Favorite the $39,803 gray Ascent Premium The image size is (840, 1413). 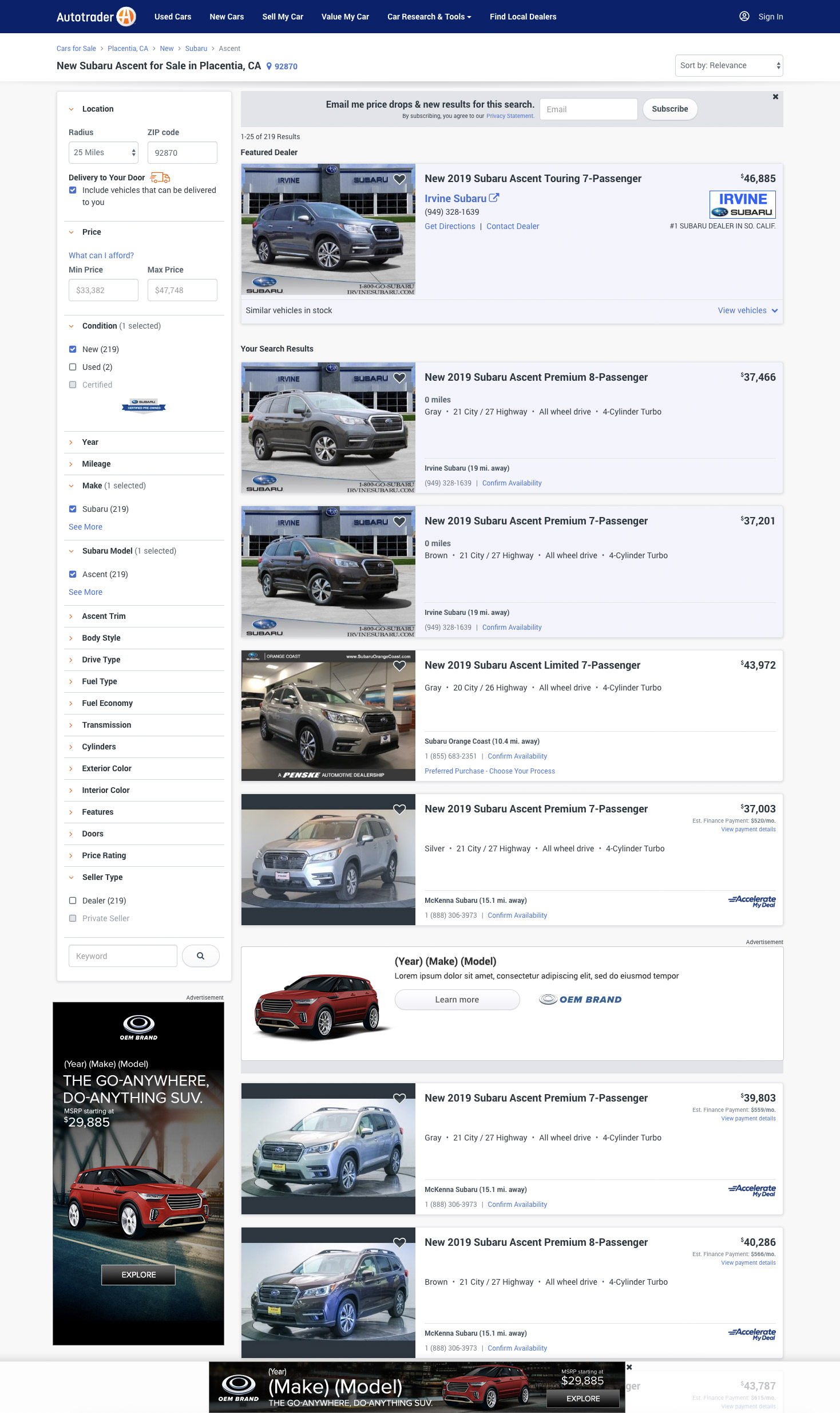[399, 1099]
